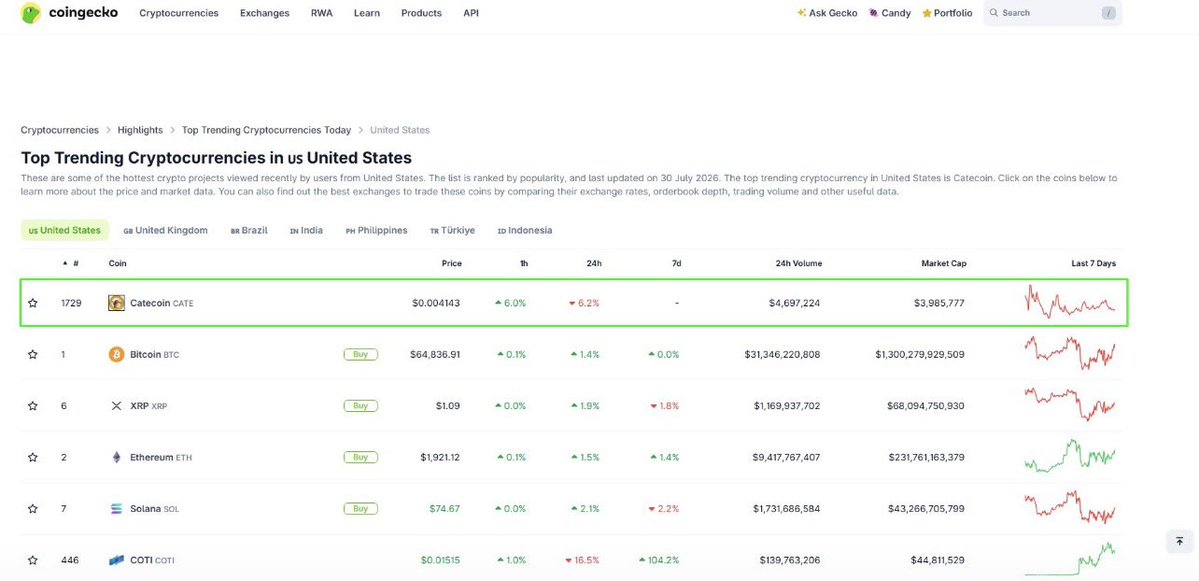Click the Bitcoin coin icon
1199x581 pixels.
116,355
